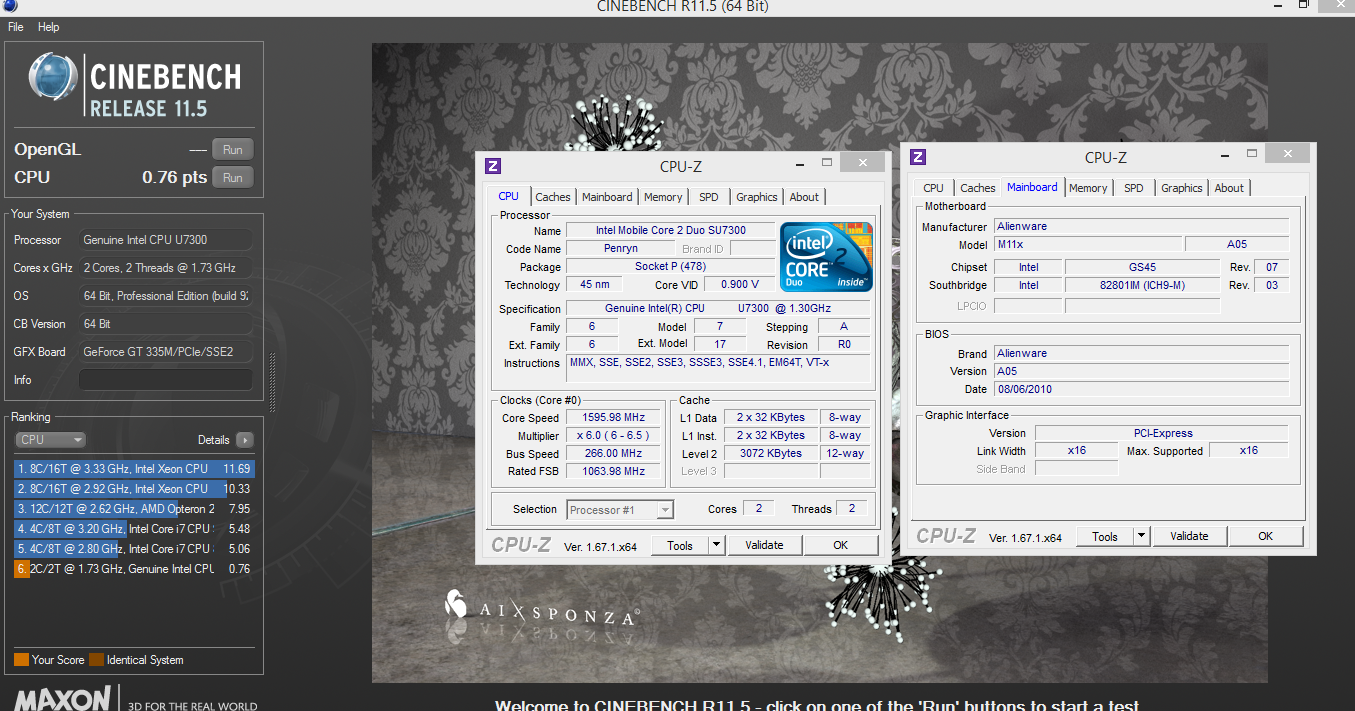Select SPD tab in right CPU-Z window
The height and width of the screenshot is (711, 1355).
pyautogui.click(x=1134, y=188)
